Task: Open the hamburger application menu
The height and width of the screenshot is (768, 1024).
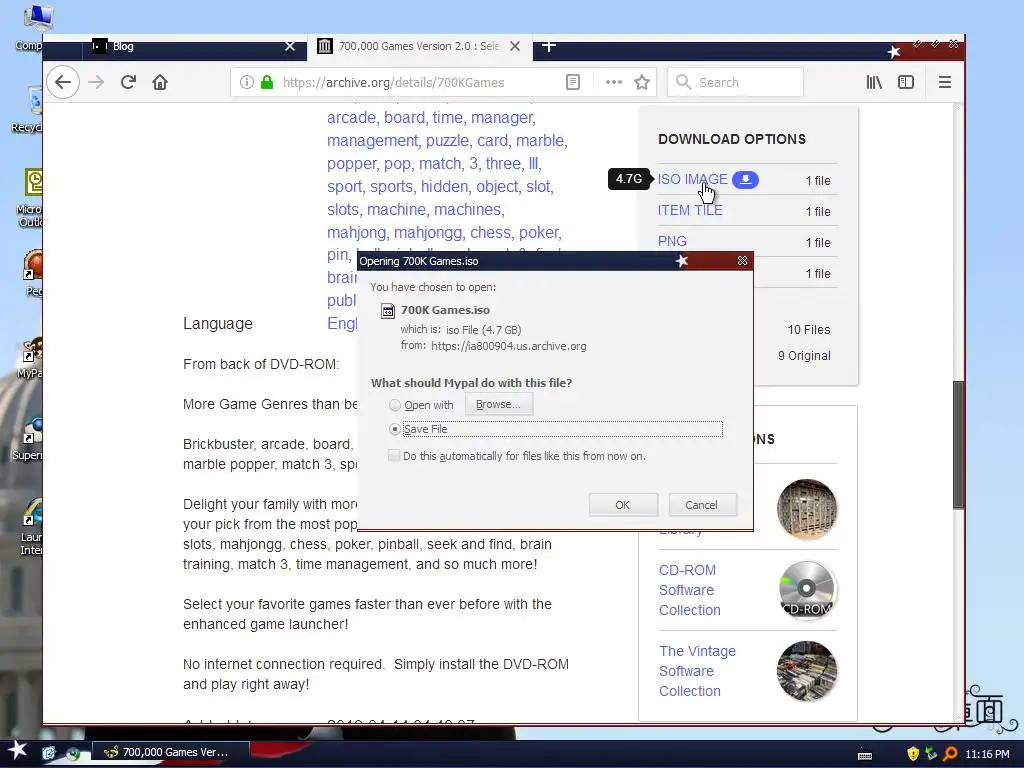Action: coord(944,82)
